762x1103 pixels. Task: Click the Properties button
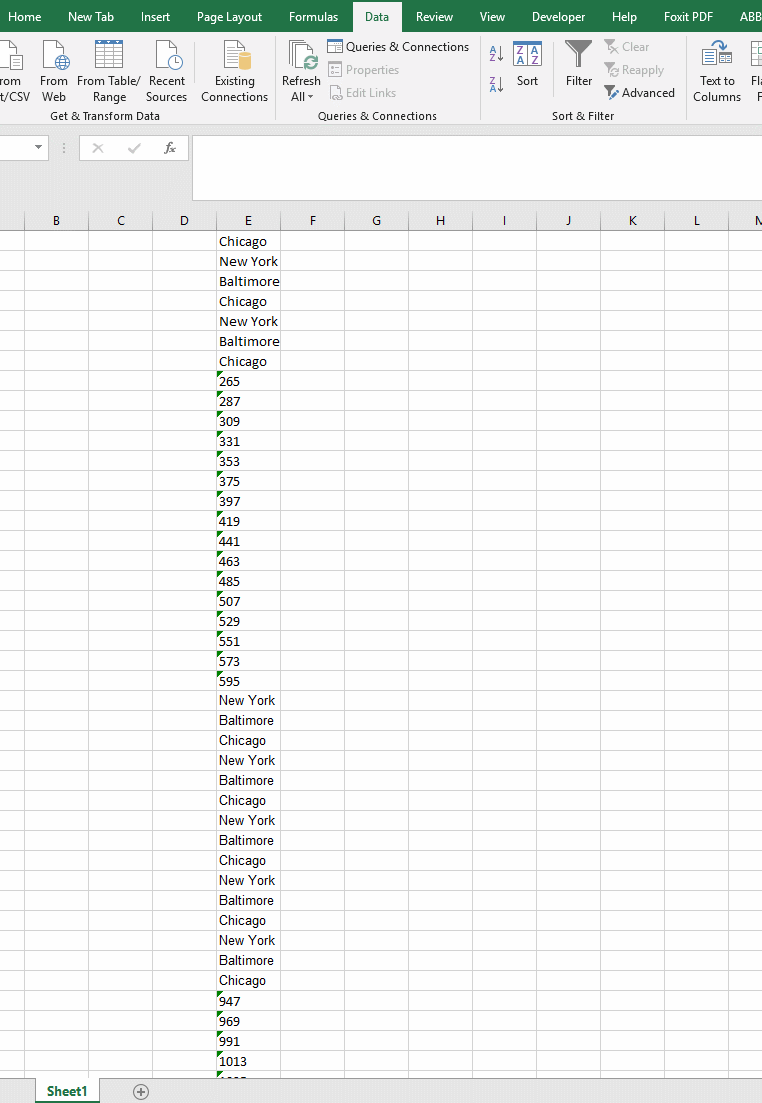tap(364, 70)
